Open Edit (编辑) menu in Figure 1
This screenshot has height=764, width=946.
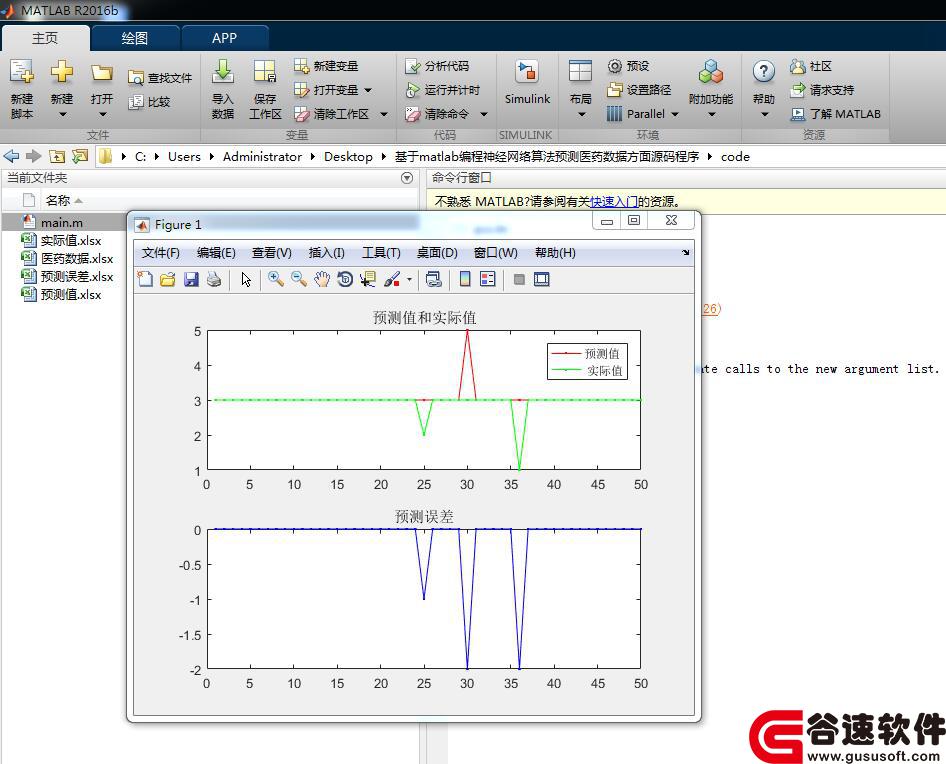pyautogui.click(x=216, y=253)
